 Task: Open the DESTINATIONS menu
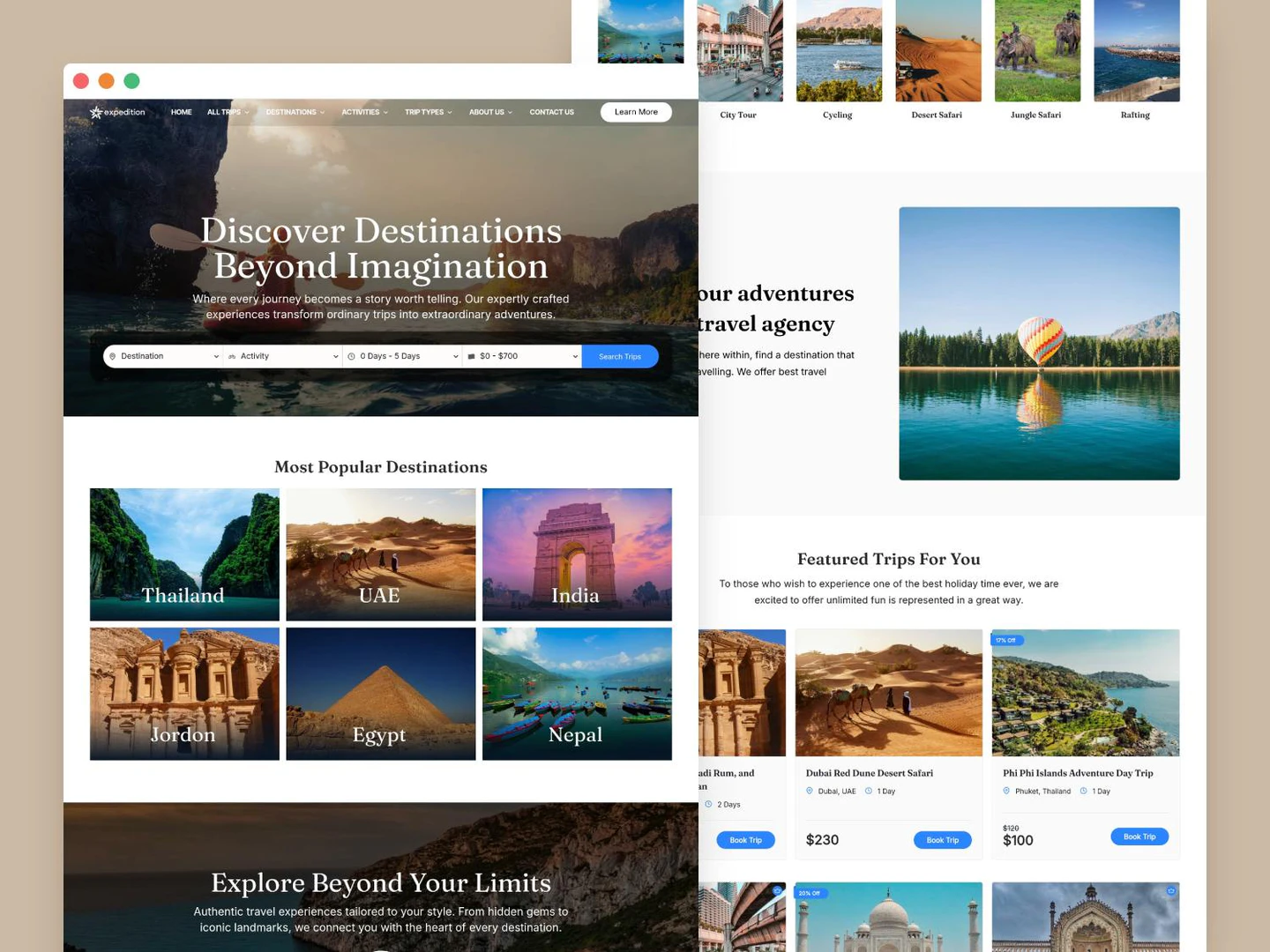(x=294, y=112)
